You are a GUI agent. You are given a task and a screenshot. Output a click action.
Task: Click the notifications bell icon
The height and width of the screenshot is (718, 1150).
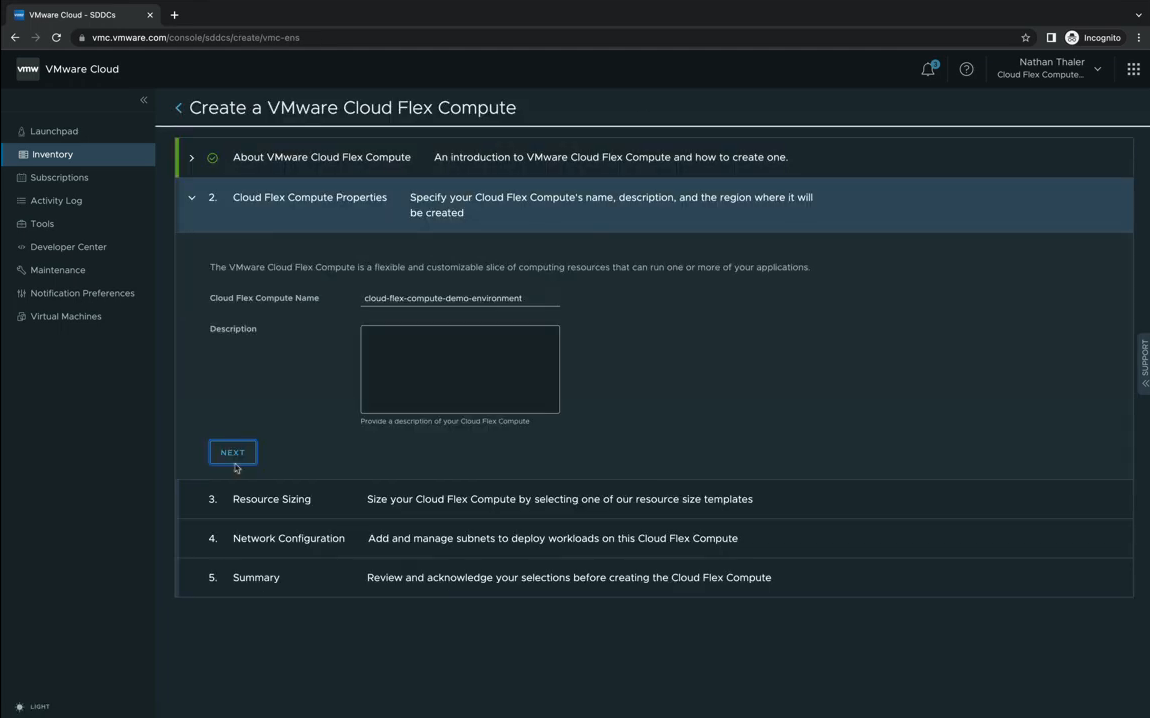tap(928, 69)
